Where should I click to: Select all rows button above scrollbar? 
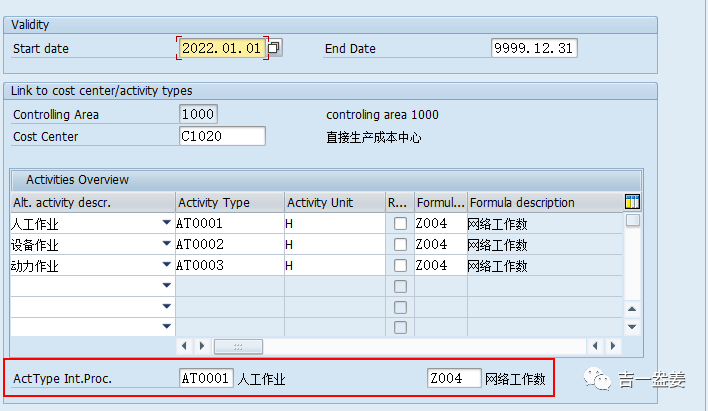point(633,220)
